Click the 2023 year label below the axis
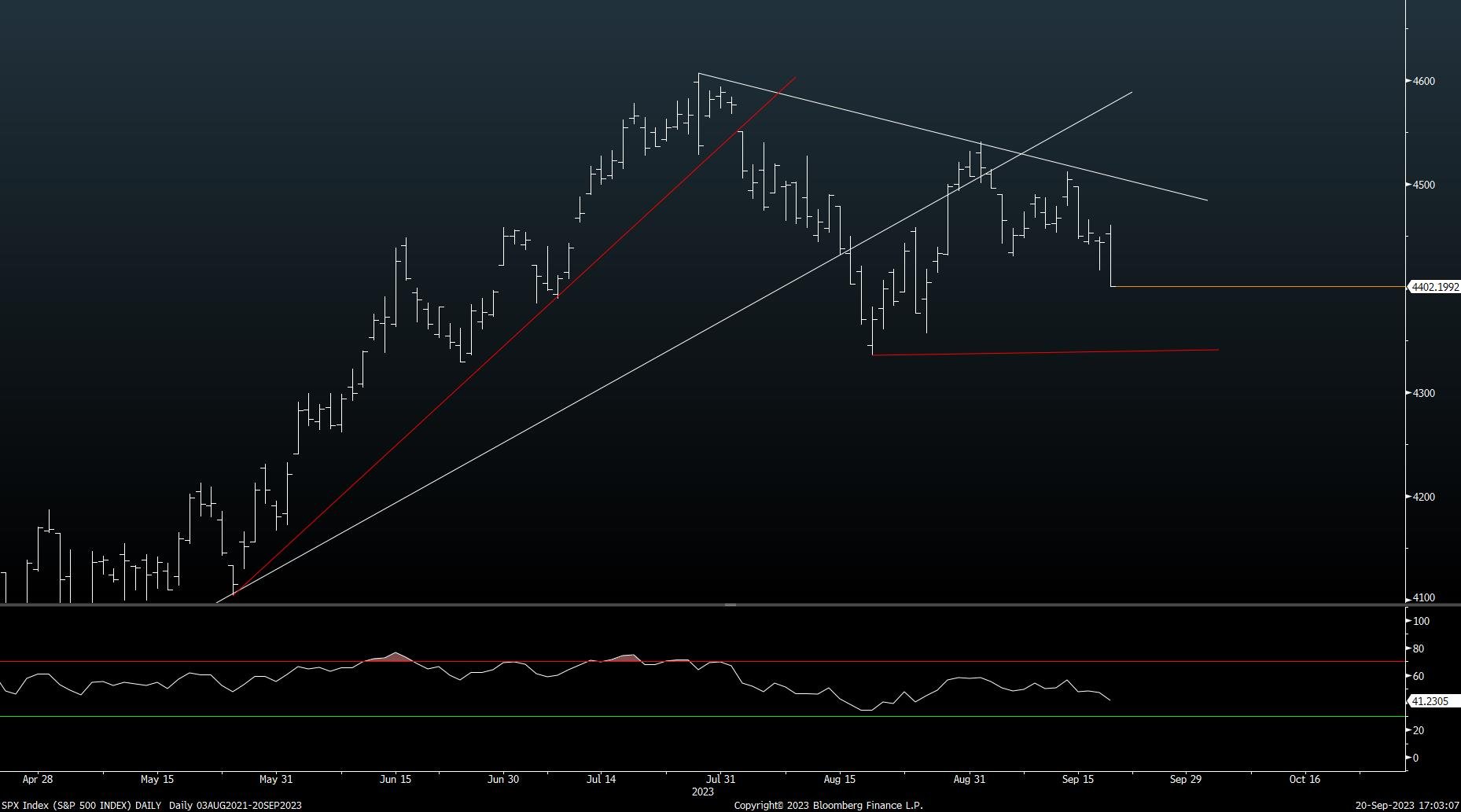Viewport: 1461px width, 812px height. point(701,792)
